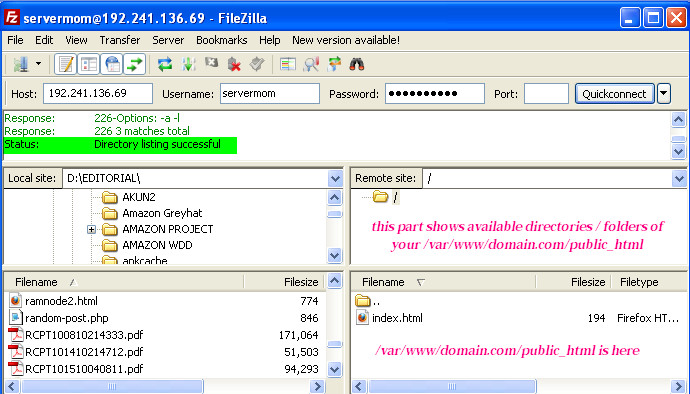This screenshot has height=394, width=690.
Task: Click the Quickconnect button
Action: (x=614, y=94)
